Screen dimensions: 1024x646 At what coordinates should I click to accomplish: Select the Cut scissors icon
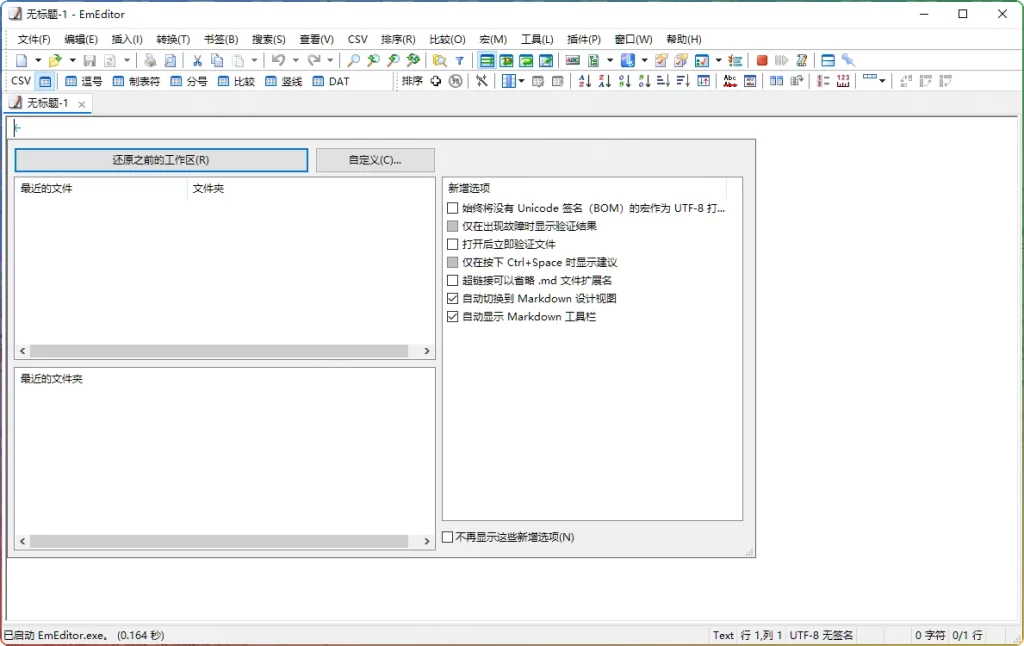(197, 60)
